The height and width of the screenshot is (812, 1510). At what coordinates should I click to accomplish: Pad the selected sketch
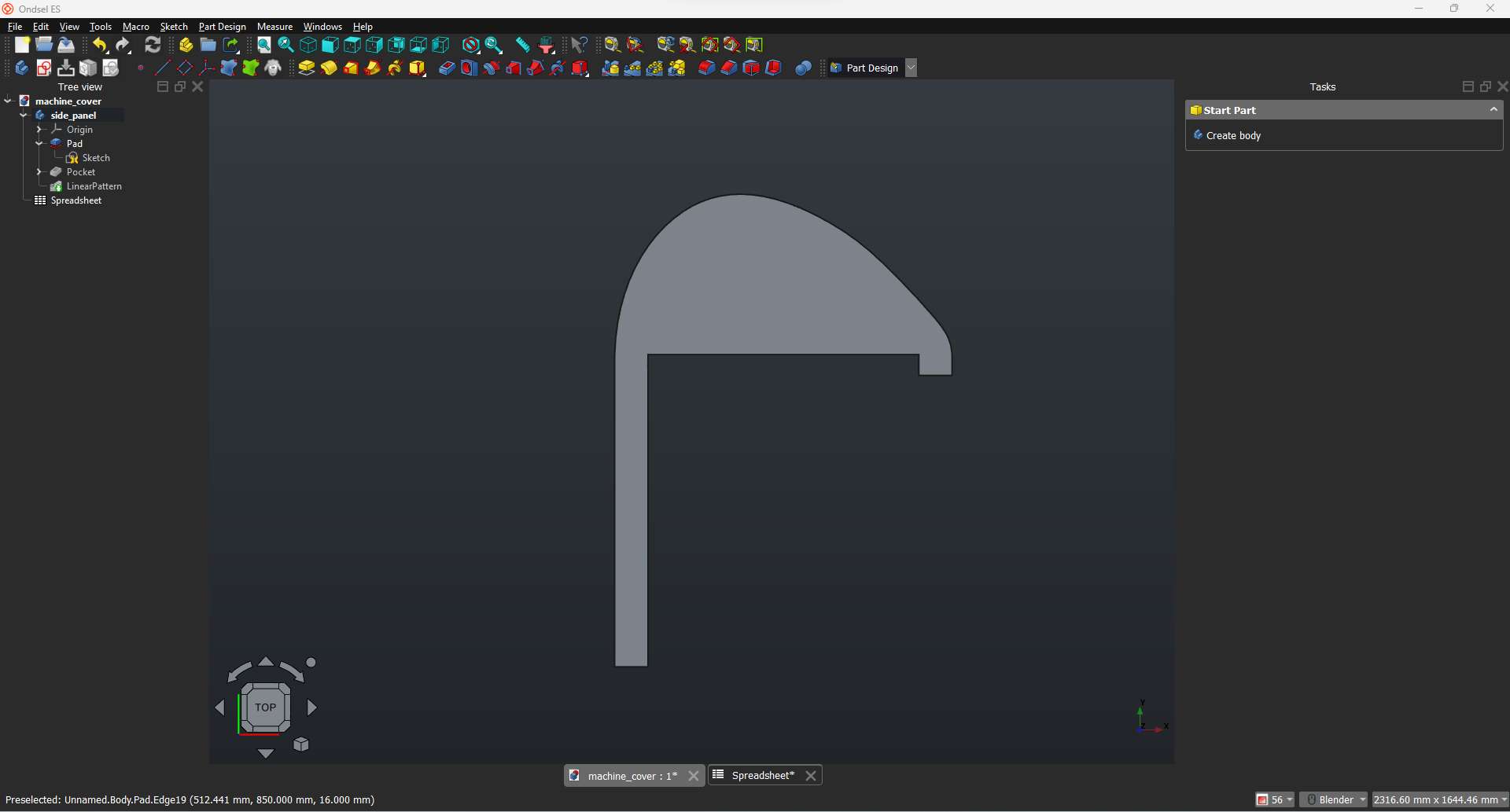coord(307,68)
